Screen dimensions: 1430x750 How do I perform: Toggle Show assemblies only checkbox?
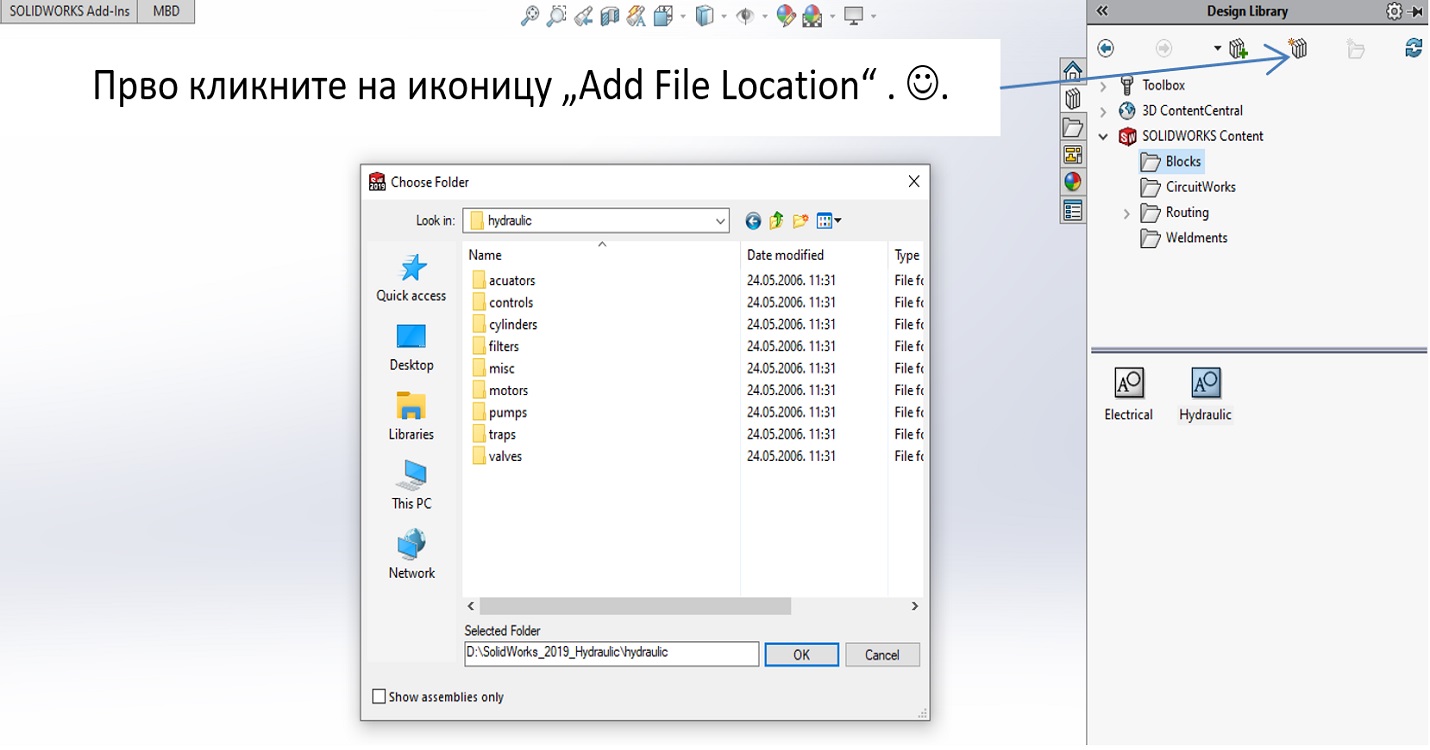379,697
